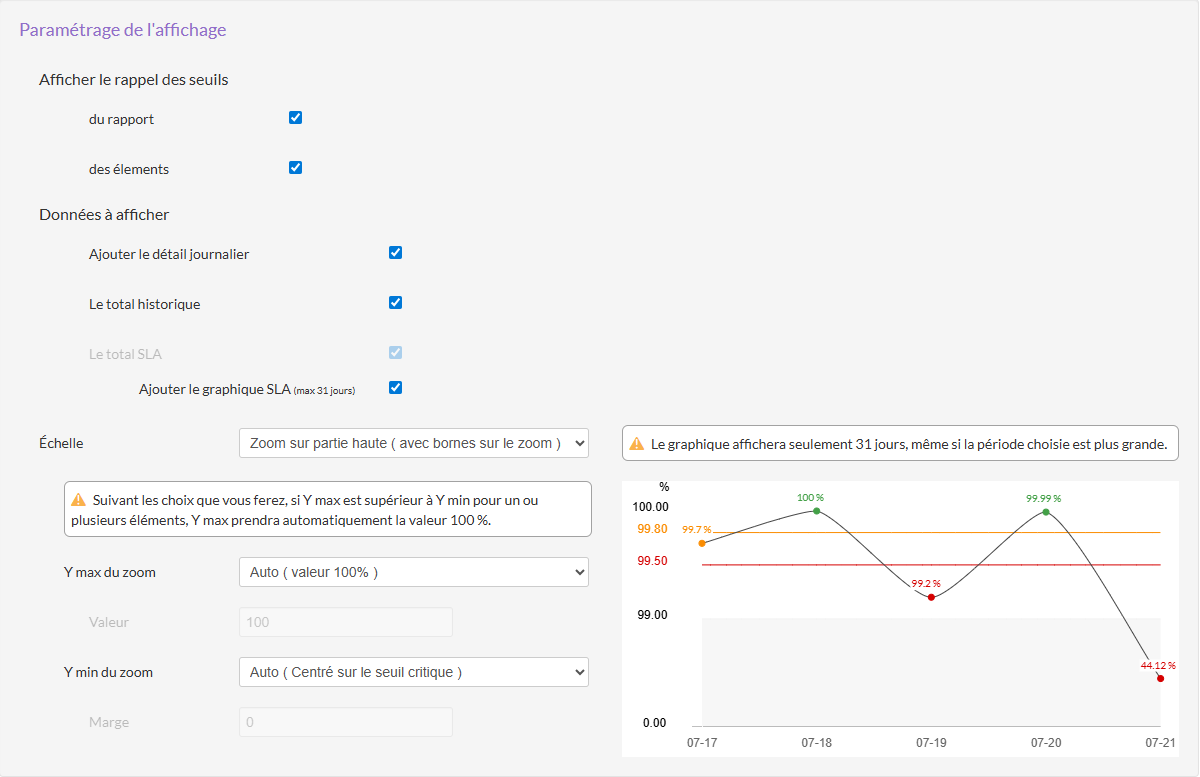Screen dimensions: 1200x777
Task: Expand the "Y max du zoom" dropdown
Action: (414, 572)
